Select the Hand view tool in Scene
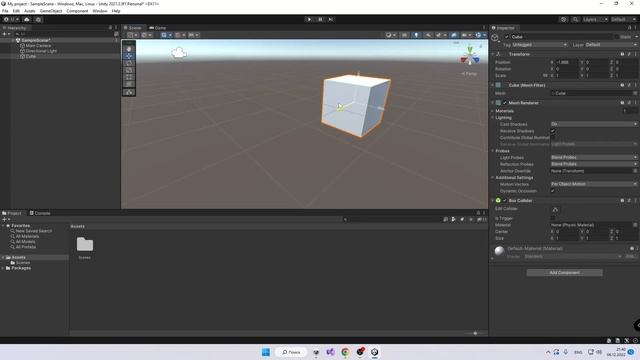This screenshot has width=640, height=360. point(129,49)
